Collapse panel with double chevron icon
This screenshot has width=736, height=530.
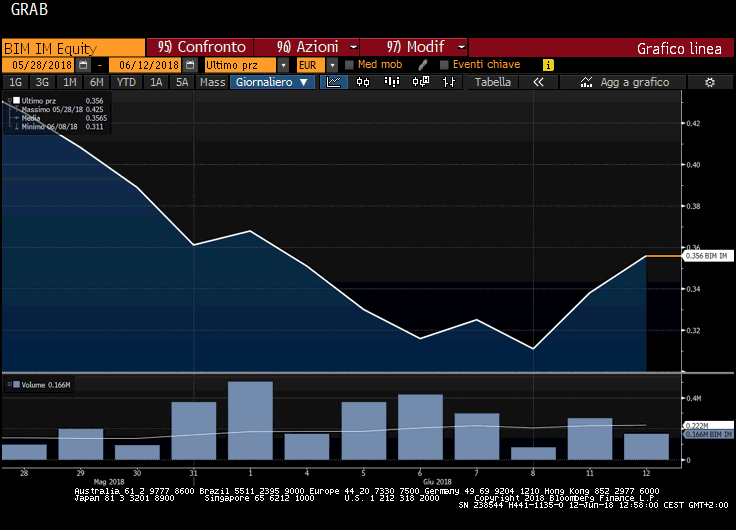tap(538, 82)
